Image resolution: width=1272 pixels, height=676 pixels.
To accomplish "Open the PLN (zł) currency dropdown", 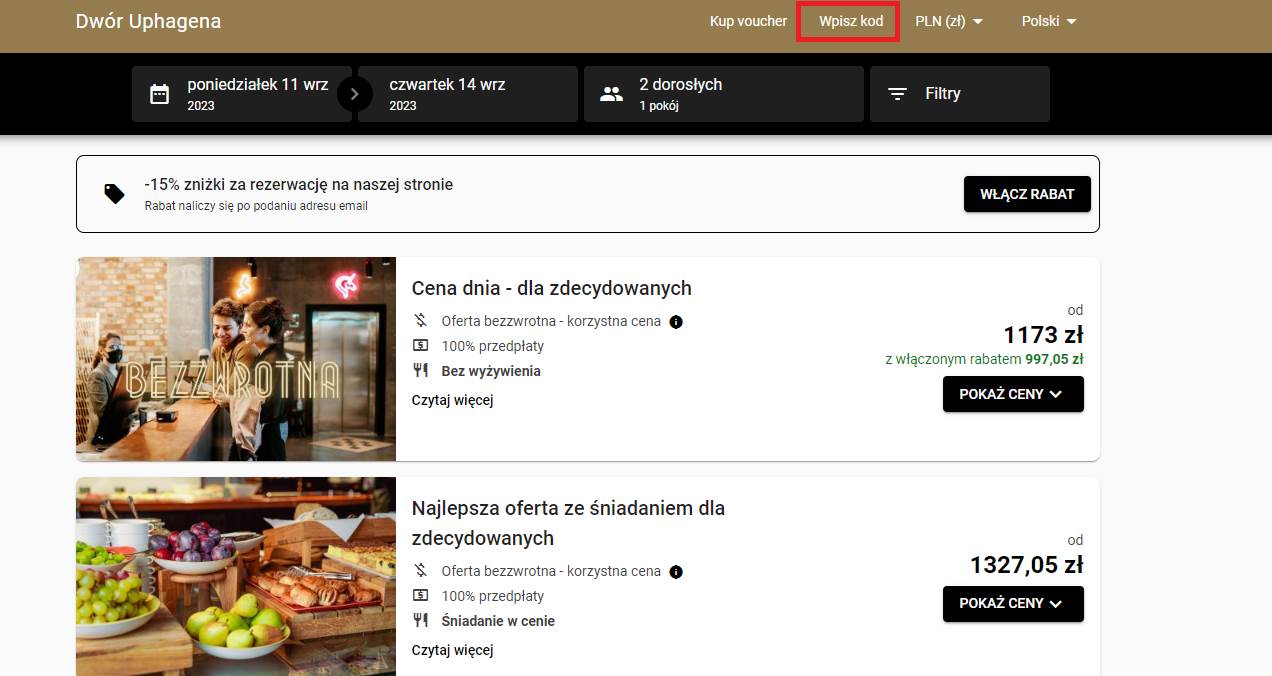I will coord(948,21).
